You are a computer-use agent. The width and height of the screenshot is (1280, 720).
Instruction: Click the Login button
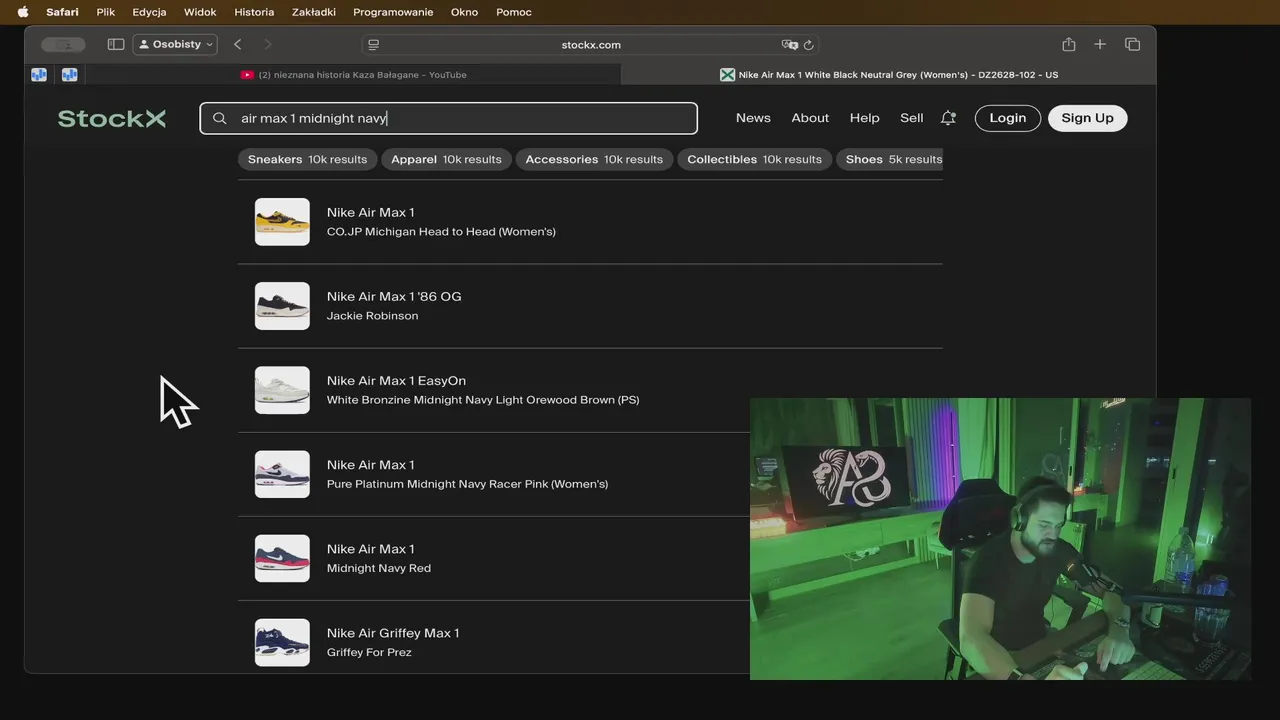click(1007, 118)
